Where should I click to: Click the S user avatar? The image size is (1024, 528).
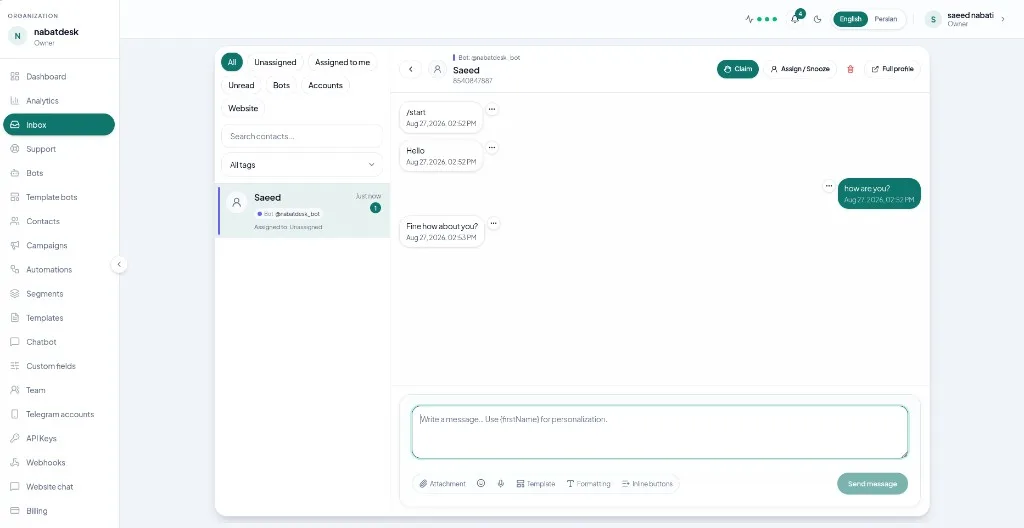[933, 20]
